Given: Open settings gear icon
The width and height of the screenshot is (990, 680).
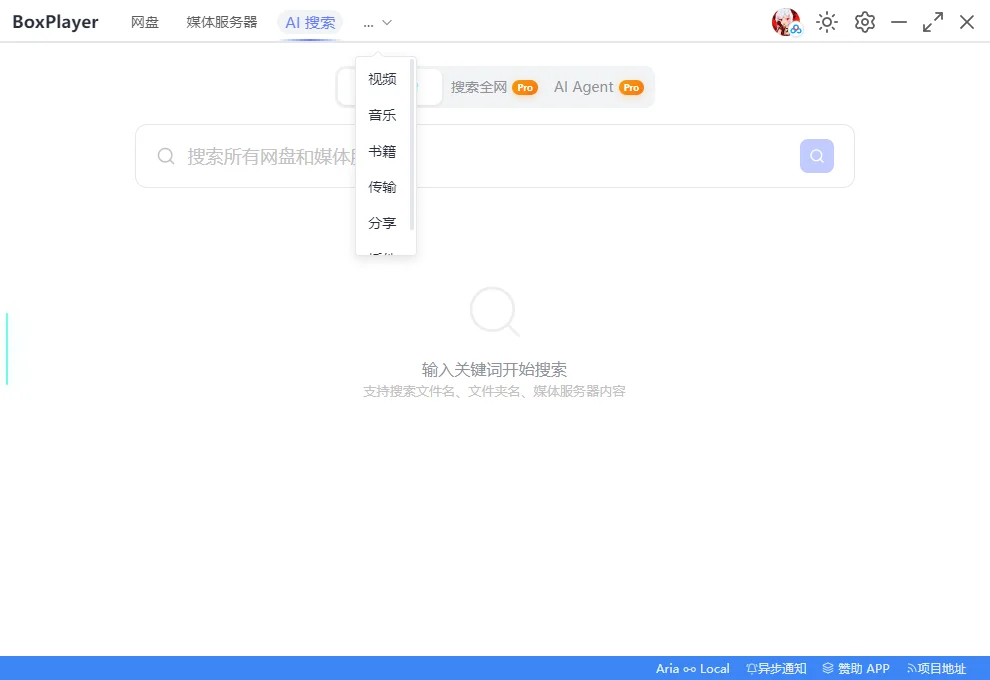Looking at the screenshot, I should click(864, 22).
